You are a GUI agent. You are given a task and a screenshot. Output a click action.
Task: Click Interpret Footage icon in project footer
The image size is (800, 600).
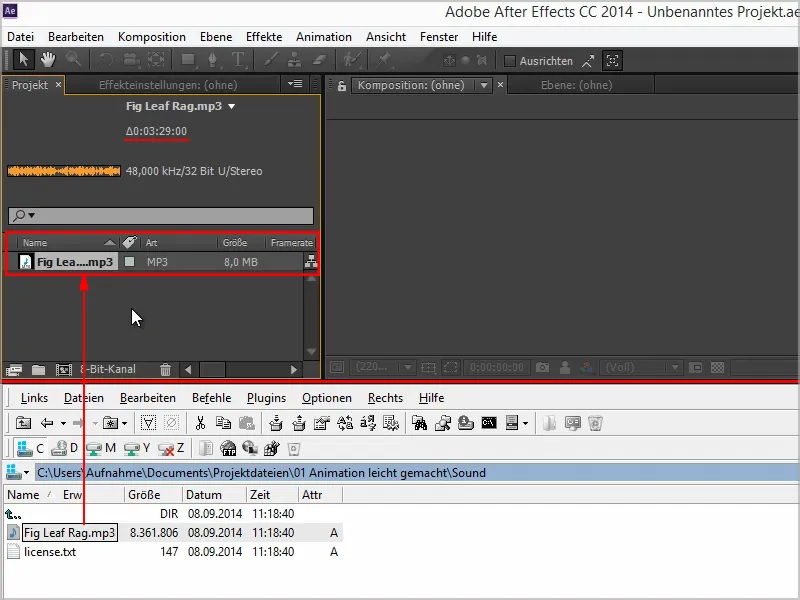tap(13, 369)
